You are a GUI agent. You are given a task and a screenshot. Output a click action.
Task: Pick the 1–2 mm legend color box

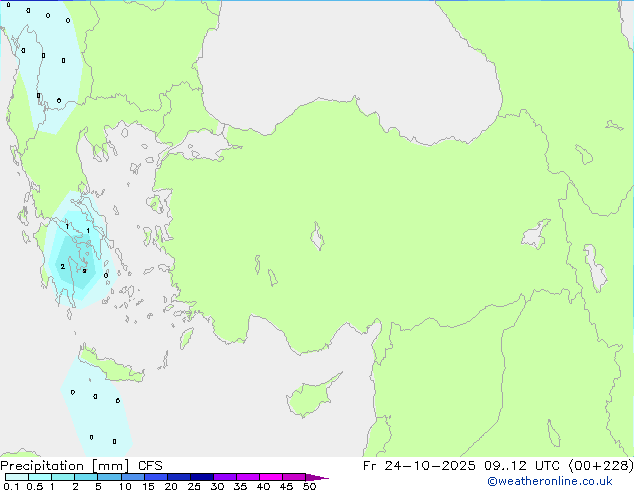tap(63, 477)
